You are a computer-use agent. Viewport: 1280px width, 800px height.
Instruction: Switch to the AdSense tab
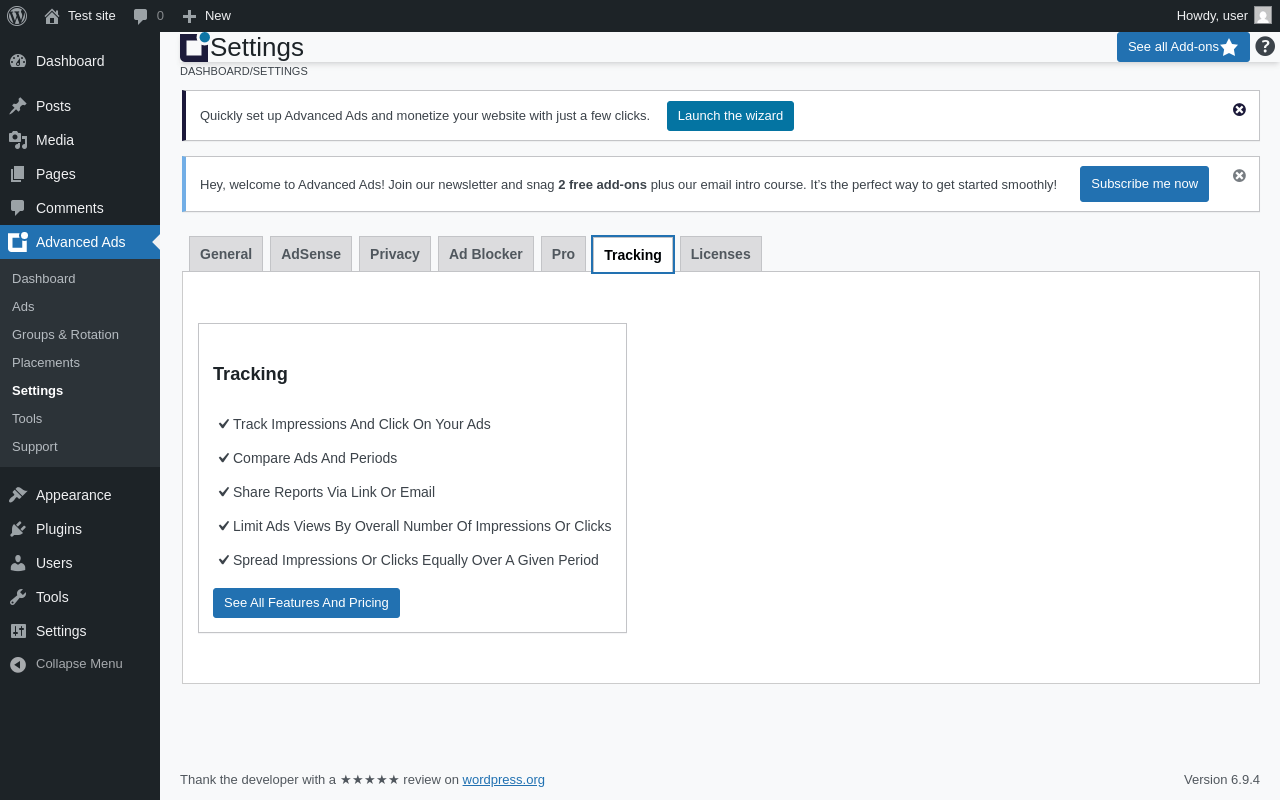(311, 254)
